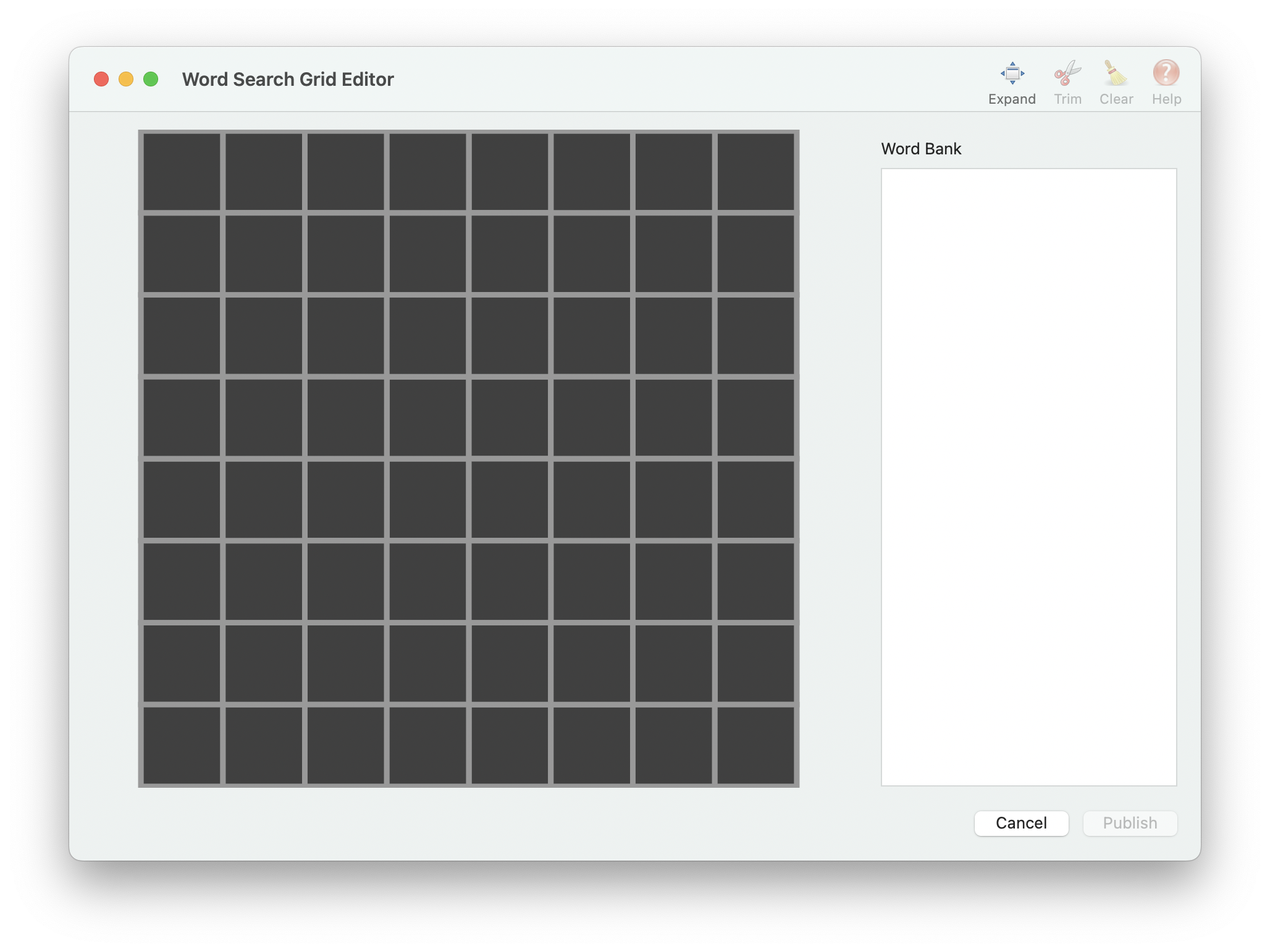
Task: Select the first cell of the fifth row
Action: [180, 499]
